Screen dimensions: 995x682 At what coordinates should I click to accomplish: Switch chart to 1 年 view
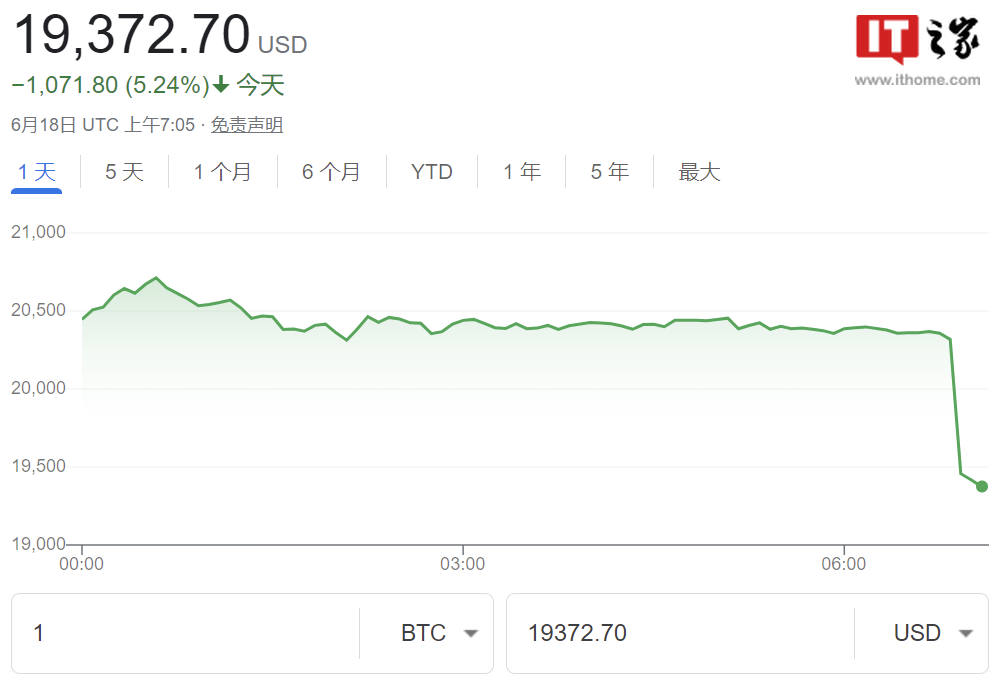(x=521, y=172)
